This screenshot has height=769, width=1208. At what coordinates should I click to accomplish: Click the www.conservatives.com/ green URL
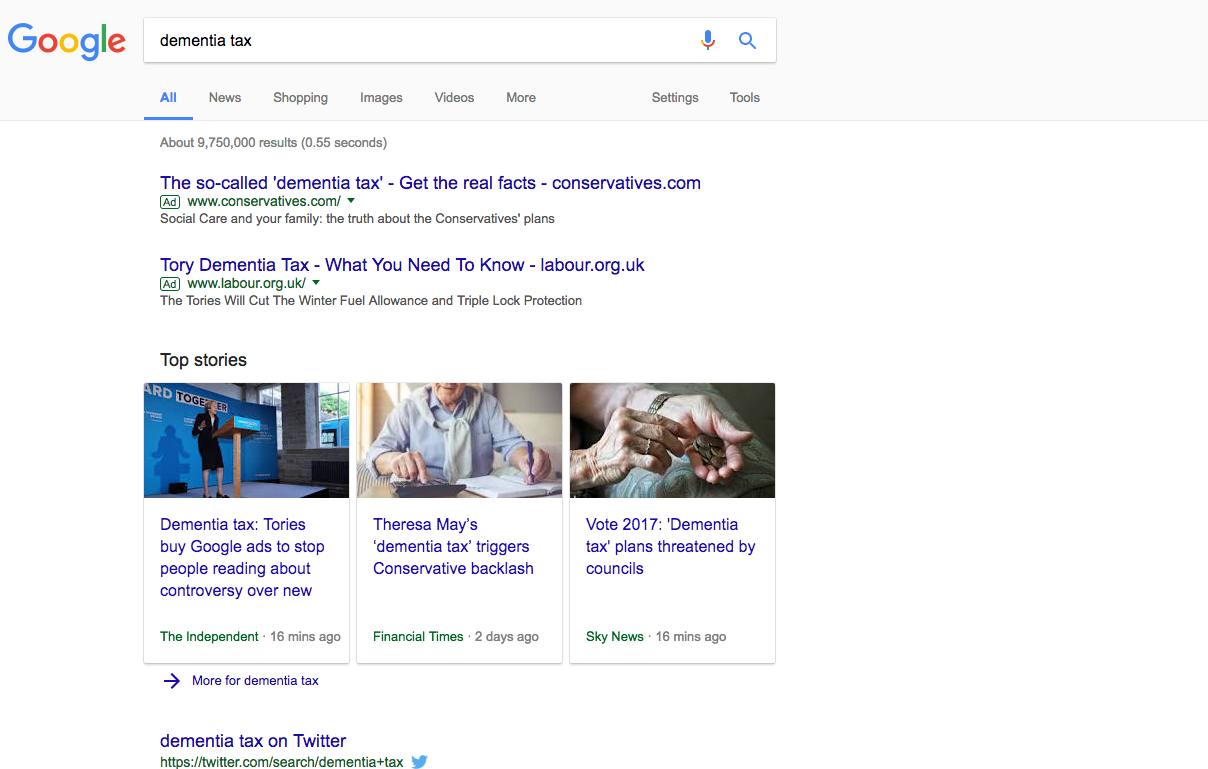(264, 201)
